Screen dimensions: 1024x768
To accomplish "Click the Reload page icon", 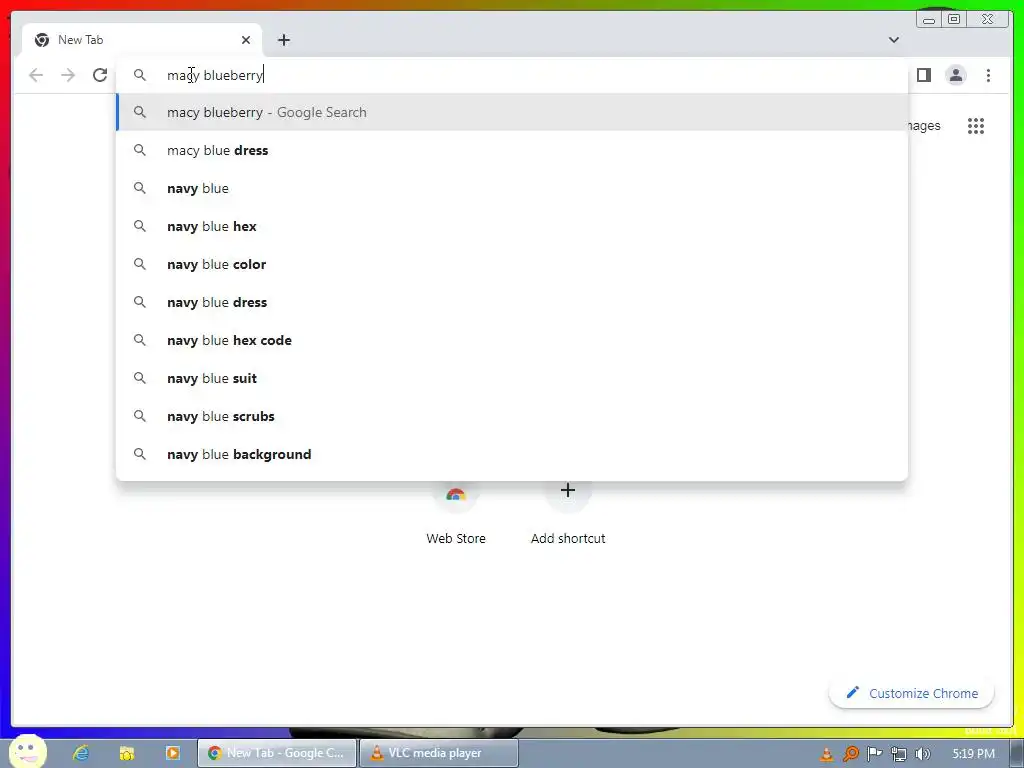I will tap(100, 75).
